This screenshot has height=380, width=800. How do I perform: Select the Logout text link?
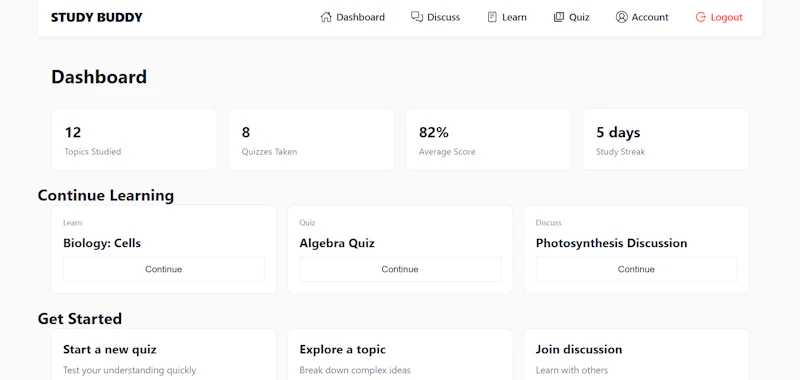(x=727, y=17)
